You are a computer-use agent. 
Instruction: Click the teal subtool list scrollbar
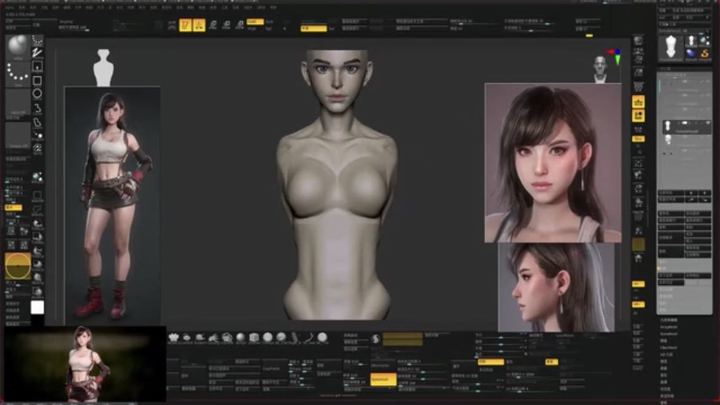pyautogui.click(x=659, y=85)
